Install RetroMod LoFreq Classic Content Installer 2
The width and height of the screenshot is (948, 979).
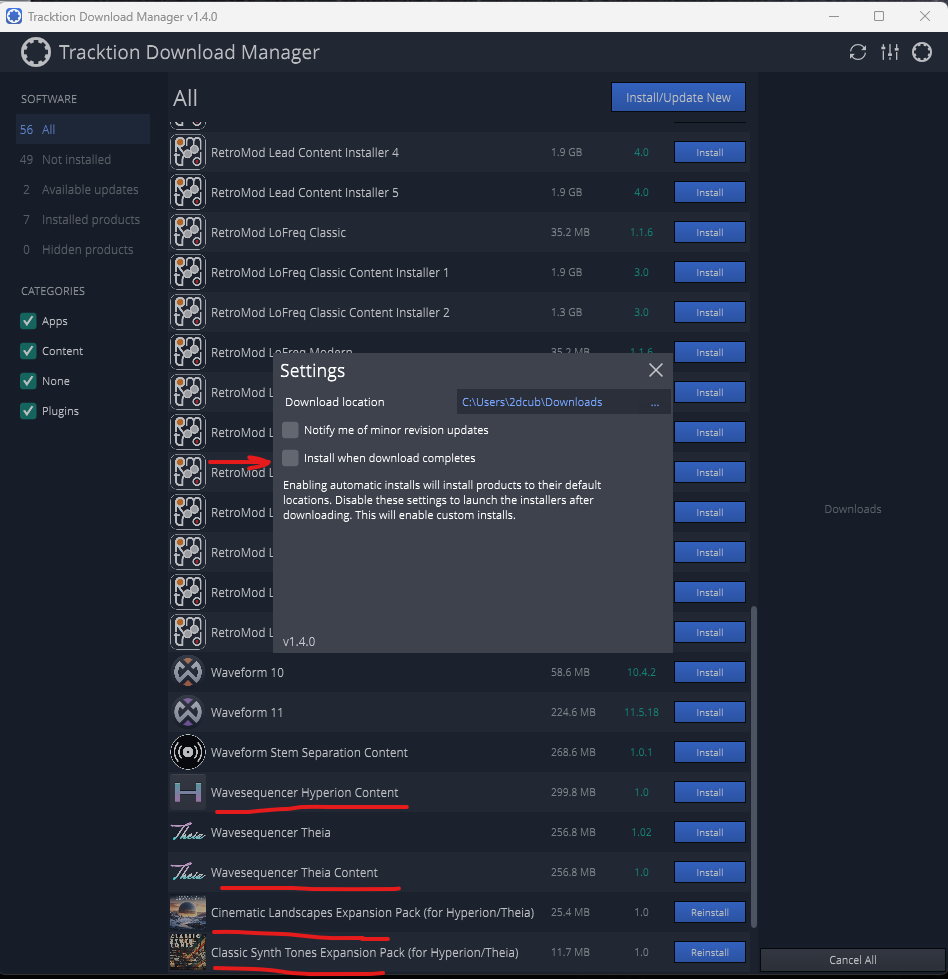[x=709, y=312]
